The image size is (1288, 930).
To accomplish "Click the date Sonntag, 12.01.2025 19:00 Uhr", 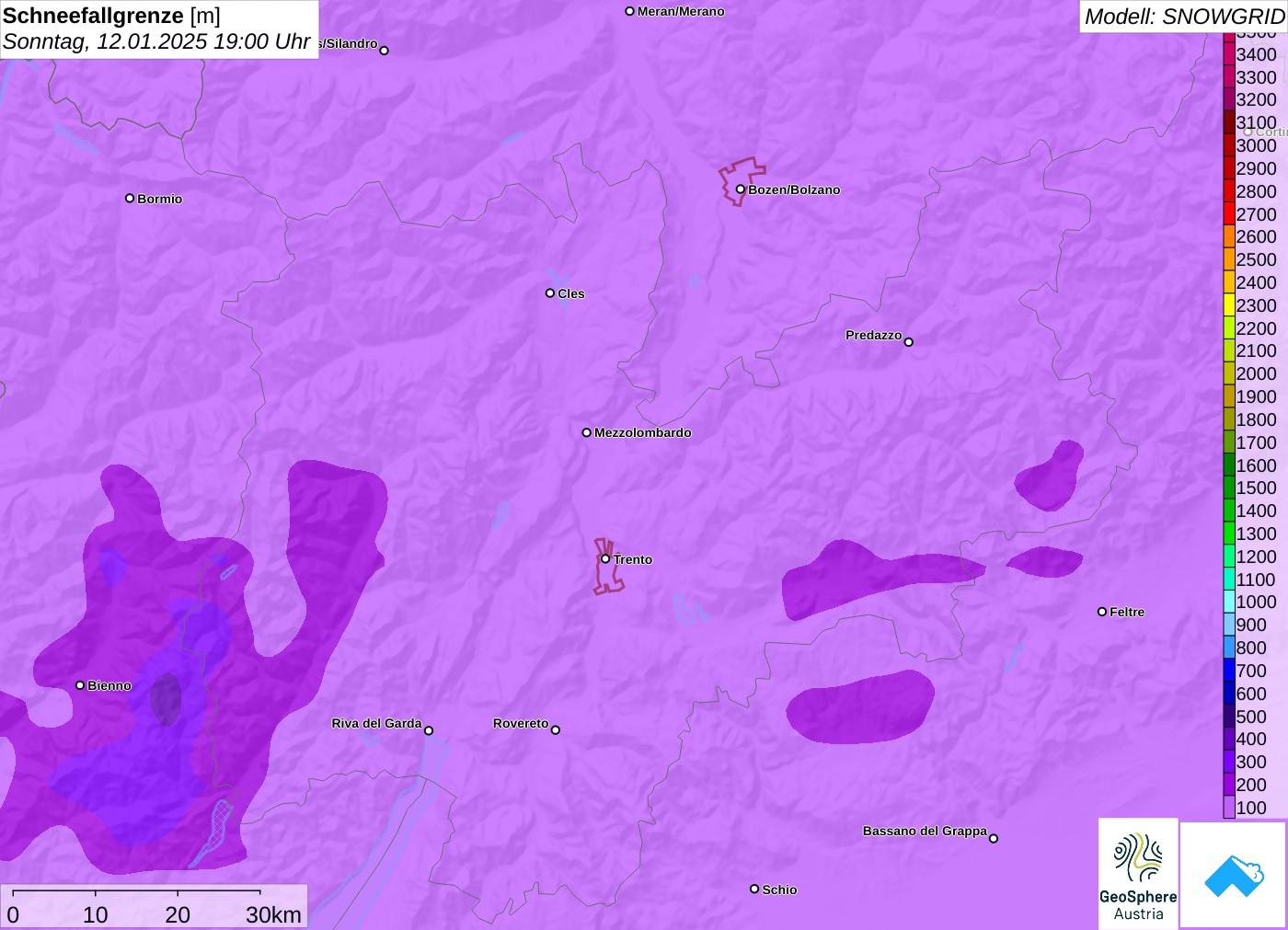I will [x=156, y=41].
